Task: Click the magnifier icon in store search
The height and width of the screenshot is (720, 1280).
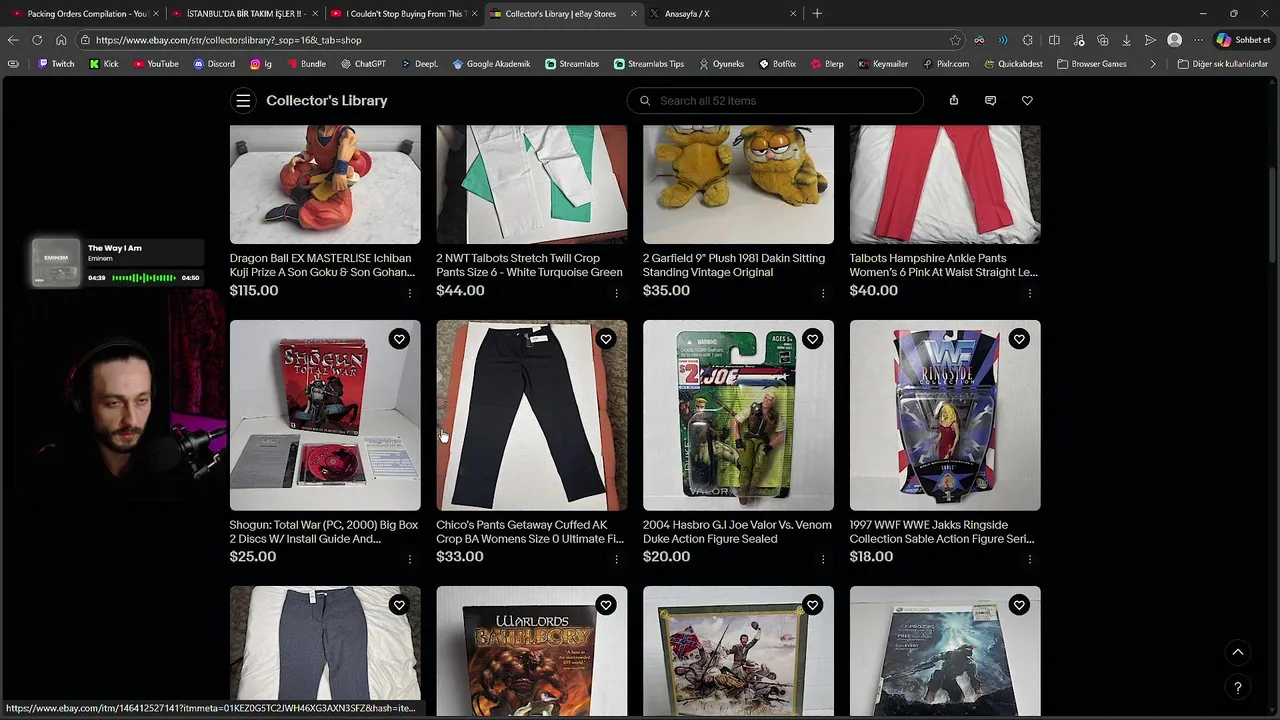Action: click(x=645, y=101)
